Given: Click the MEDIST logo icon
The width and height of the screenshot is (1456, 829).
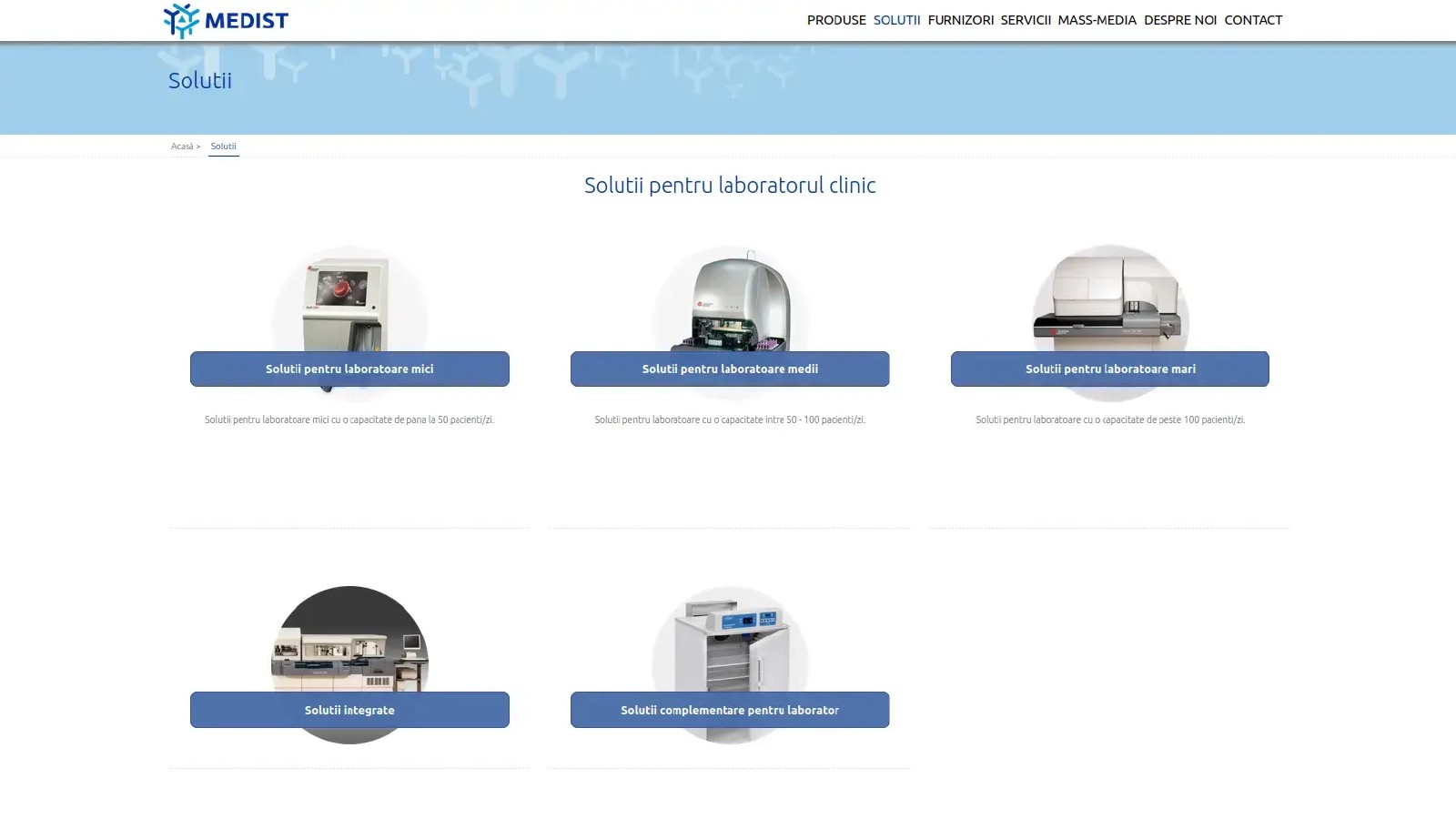Looking at the screenshot, I should click(x=180, y=18).
